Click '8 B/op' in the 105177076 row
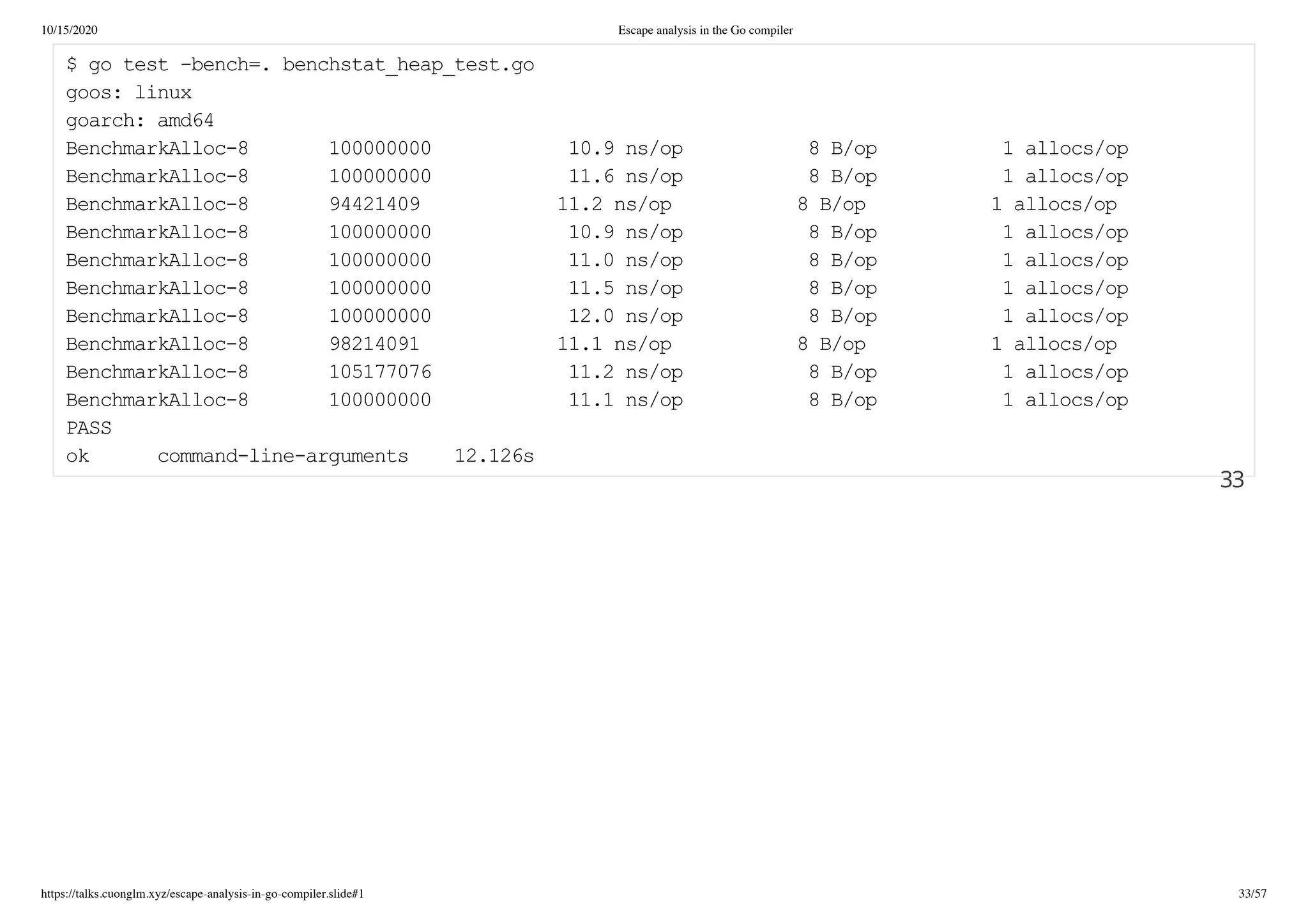The width and height of the screenshot is (1308, 924). [x=843, y=373]
